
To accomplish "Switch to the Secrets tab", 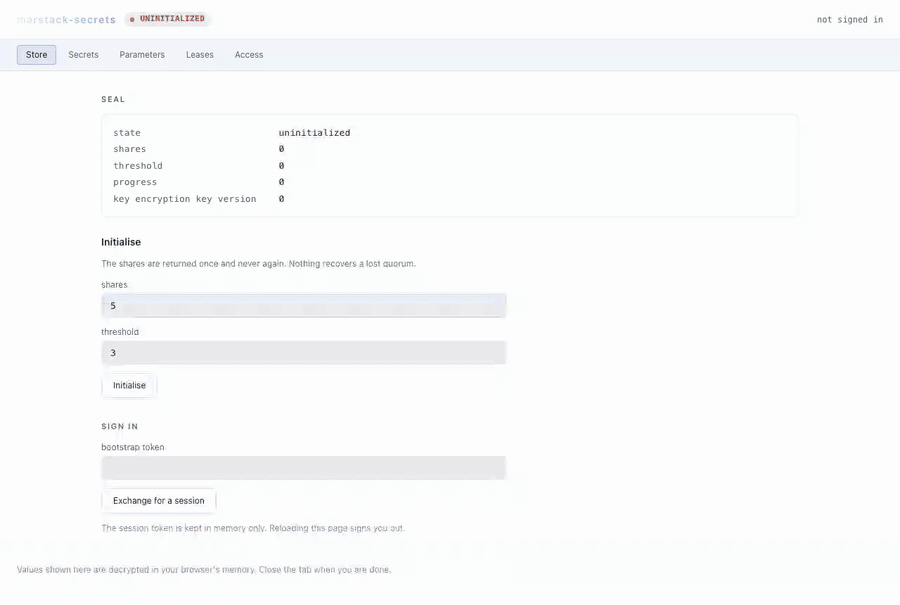I will (x=83, y=55).
